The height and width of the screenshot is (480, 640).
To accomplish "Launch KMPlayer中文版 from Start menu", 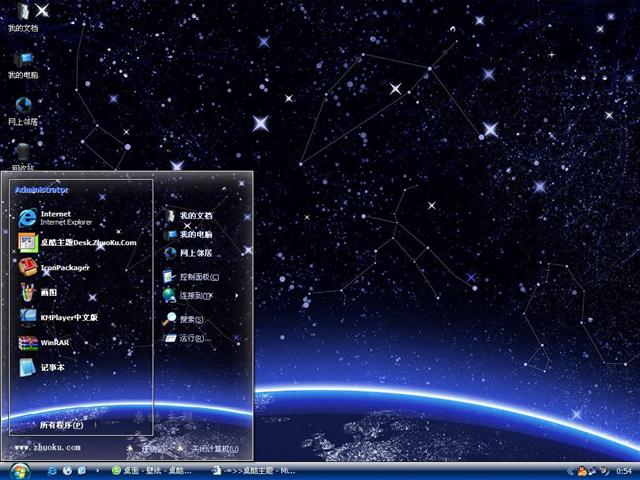I will (68, 317).
